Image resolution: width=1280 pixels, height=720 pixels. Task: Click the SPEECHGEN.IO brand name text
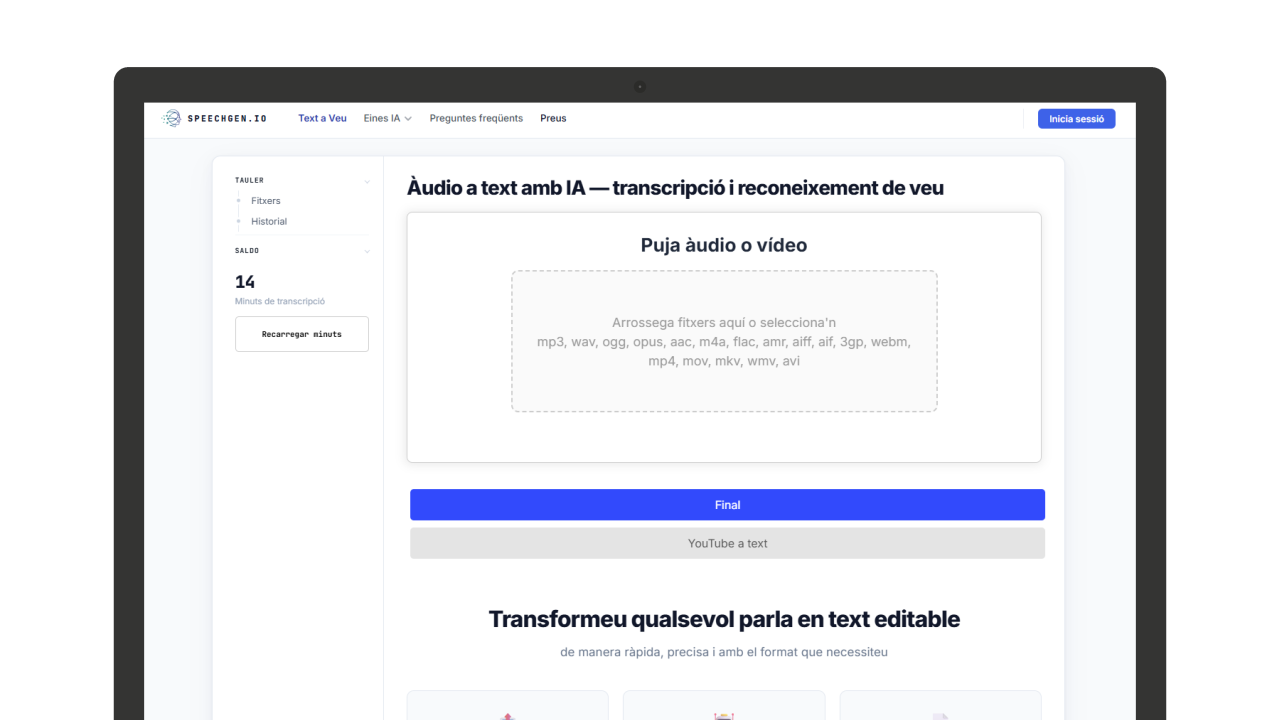coord(227,119)
